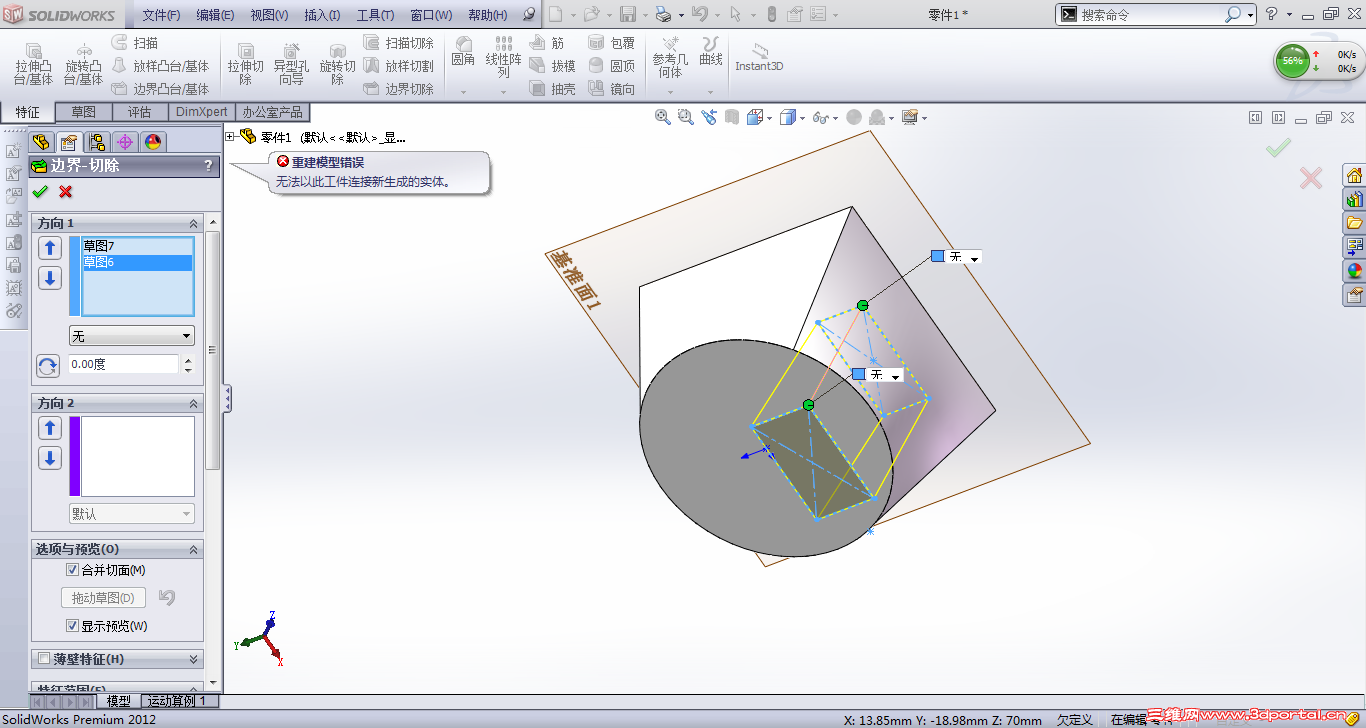Image resolution: width=1366 pixels, height=728 pixels.
Task: Select the 旋转凸台/基体 revolve boss tool
Action: click(84, 64)
